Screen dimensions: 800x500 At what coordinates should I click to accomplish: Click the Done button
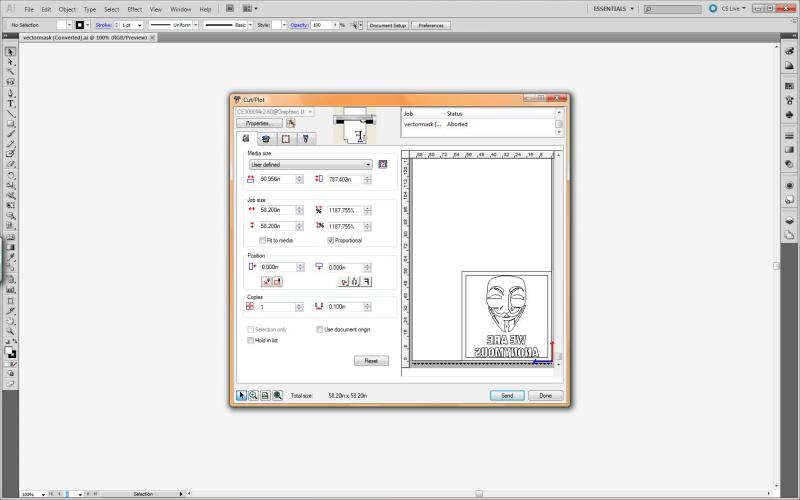[545, 395]
